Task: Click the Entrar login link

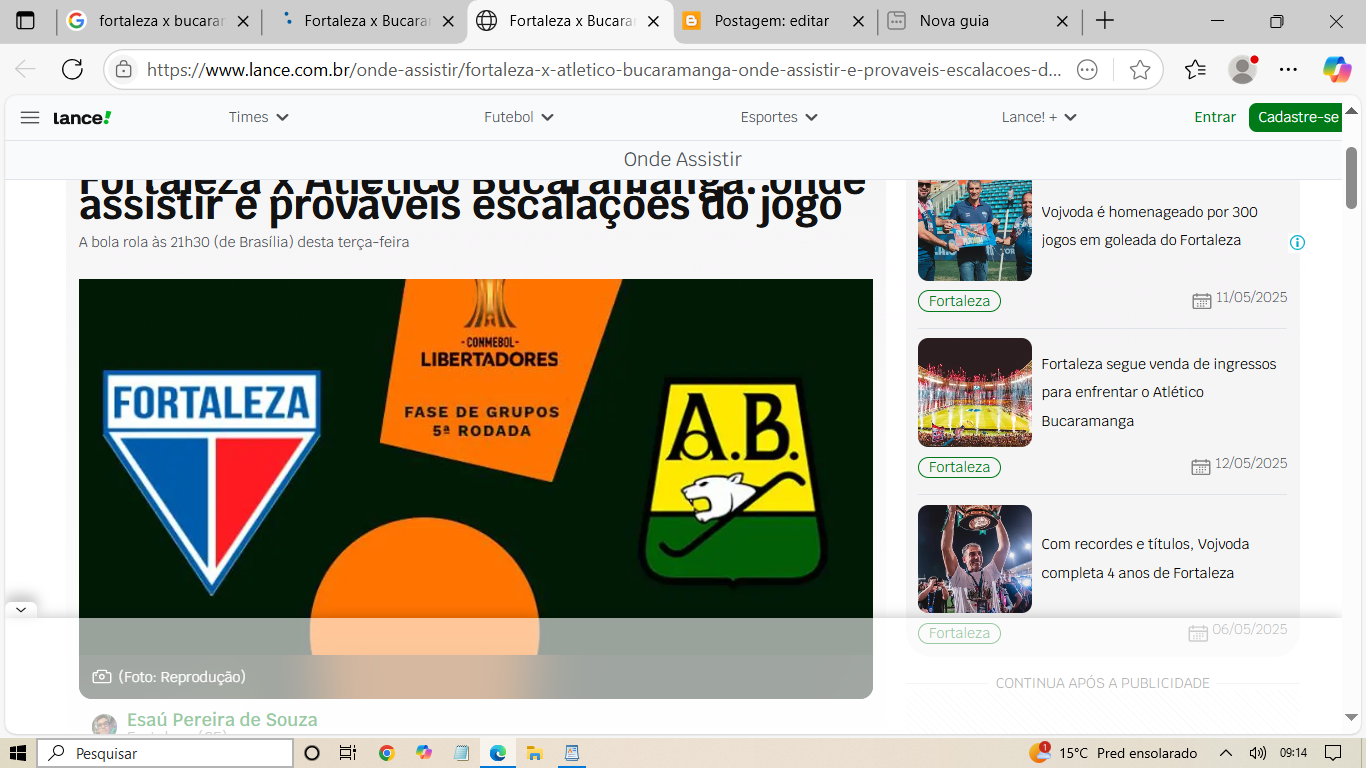Action: 1215,117
